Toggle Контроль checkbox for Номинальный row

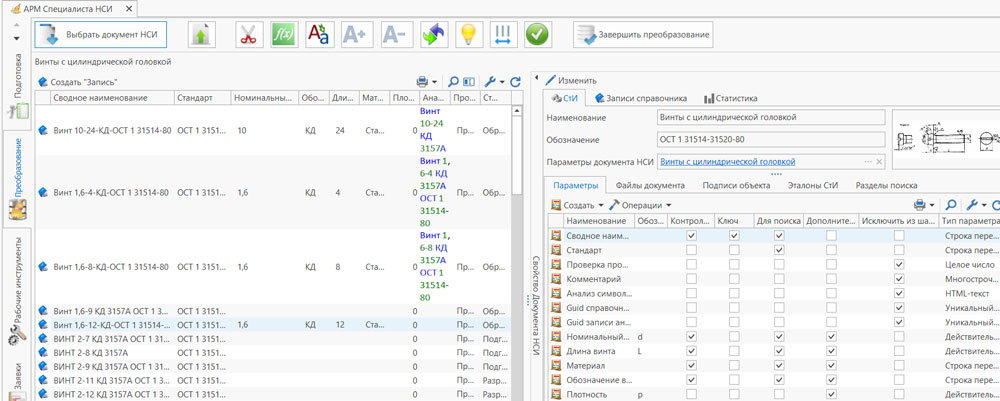691,336
